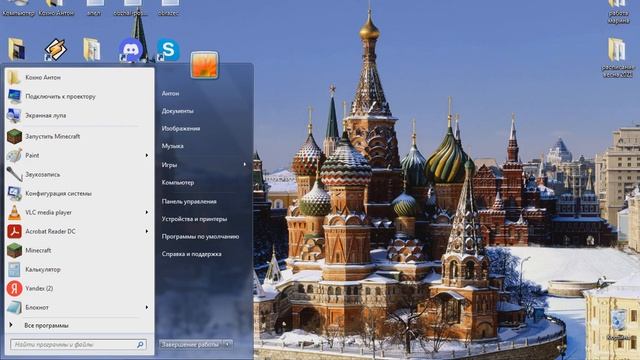
Task: Open Панель управления
Action: (189, 201)
